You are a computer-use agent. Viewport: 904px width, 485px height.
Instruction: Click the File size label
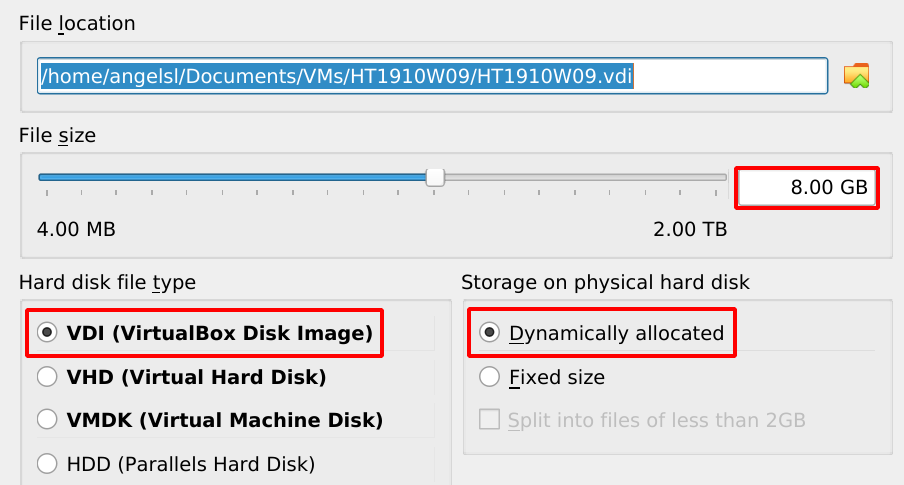click(57, 135)
